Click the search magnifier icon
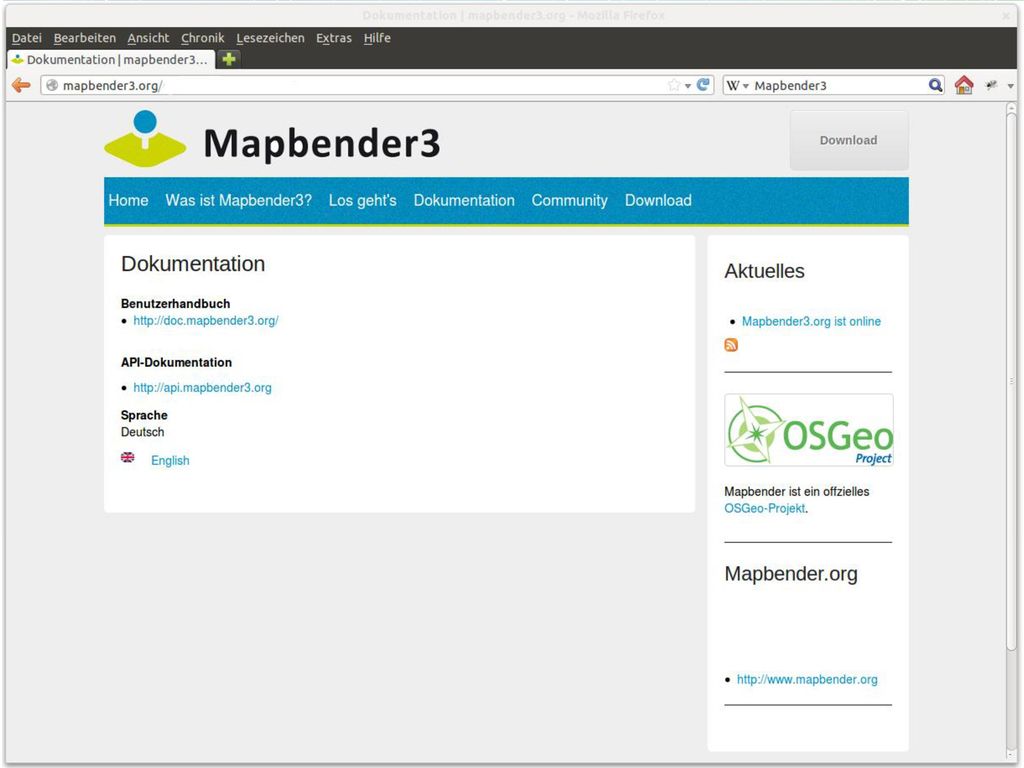Screen dimensions: 1024x768 935,85
